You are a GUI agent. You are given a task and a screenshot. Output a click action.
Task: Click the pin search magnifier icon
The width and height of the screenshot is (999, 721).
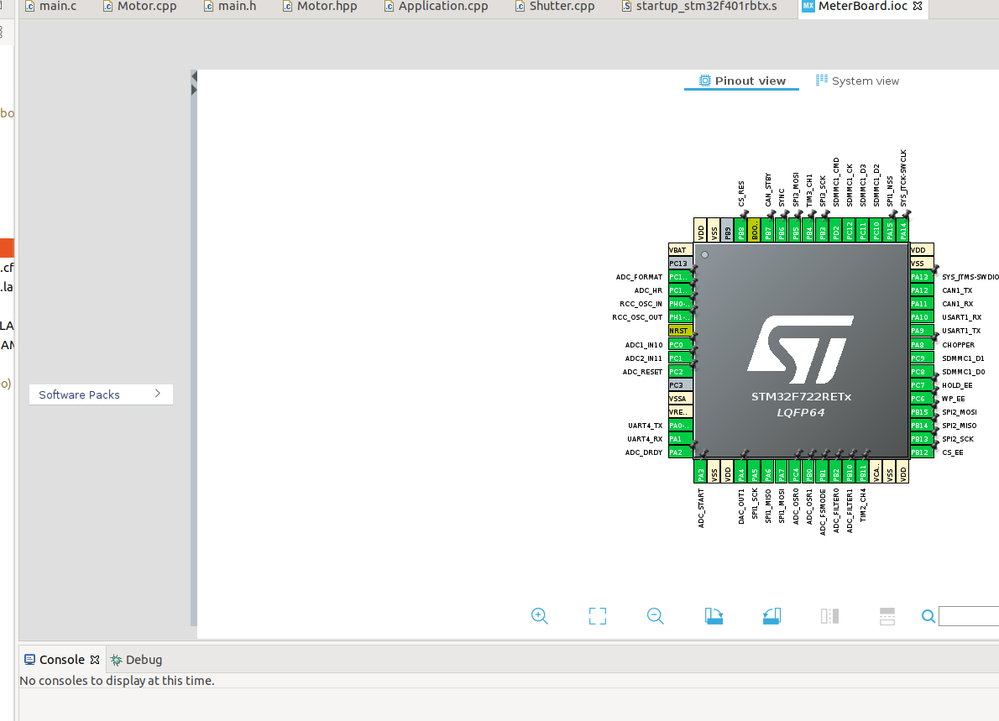click(928, 616)
